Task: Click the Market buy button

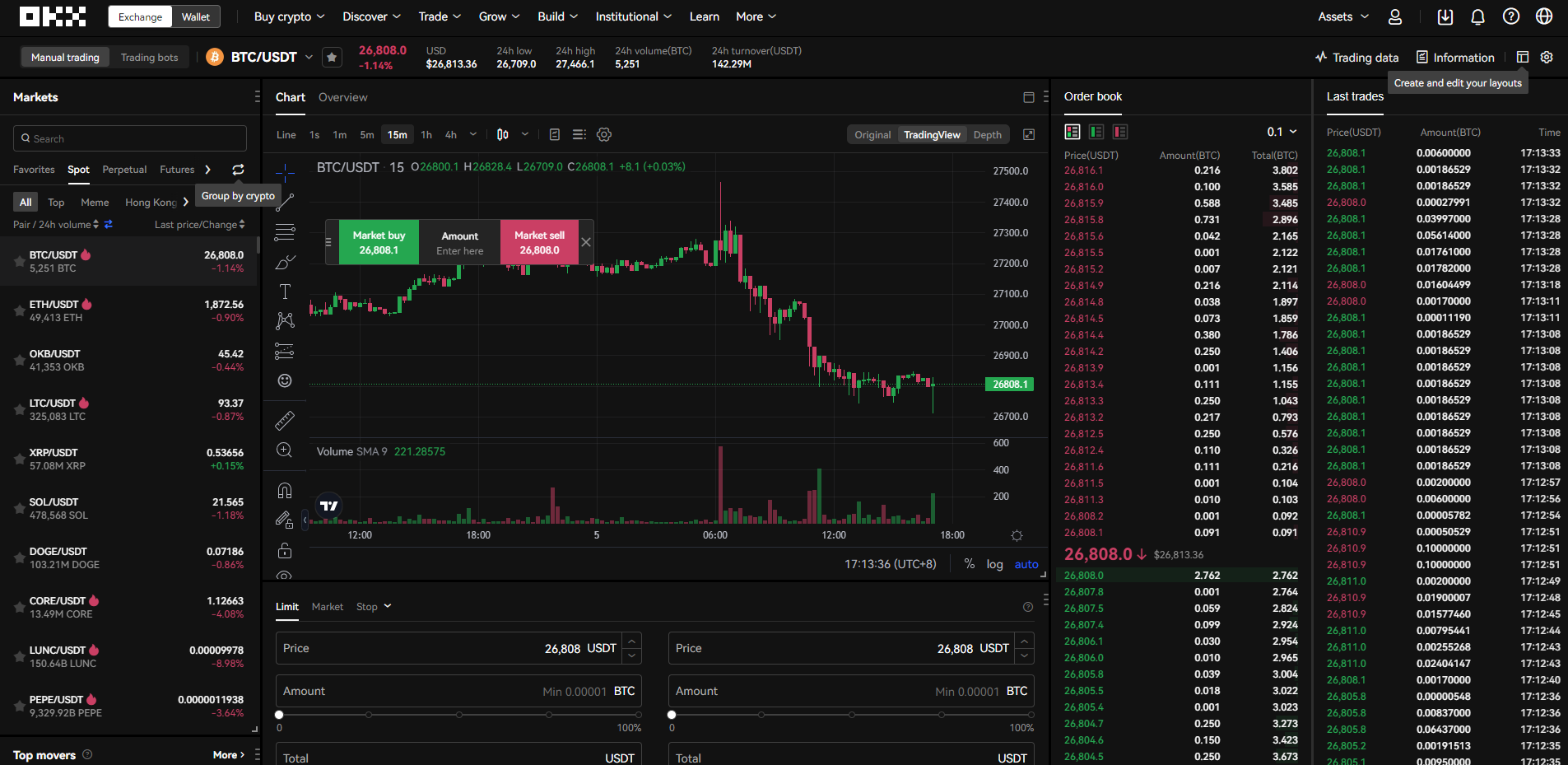Action: (379, 242)
